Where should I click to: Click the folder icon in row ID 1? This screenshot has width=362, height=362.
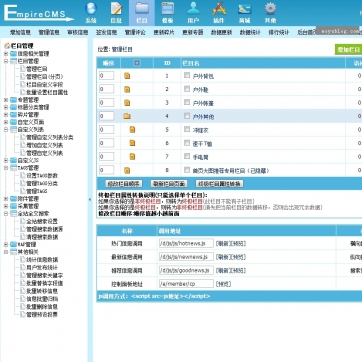click(127, 76)
